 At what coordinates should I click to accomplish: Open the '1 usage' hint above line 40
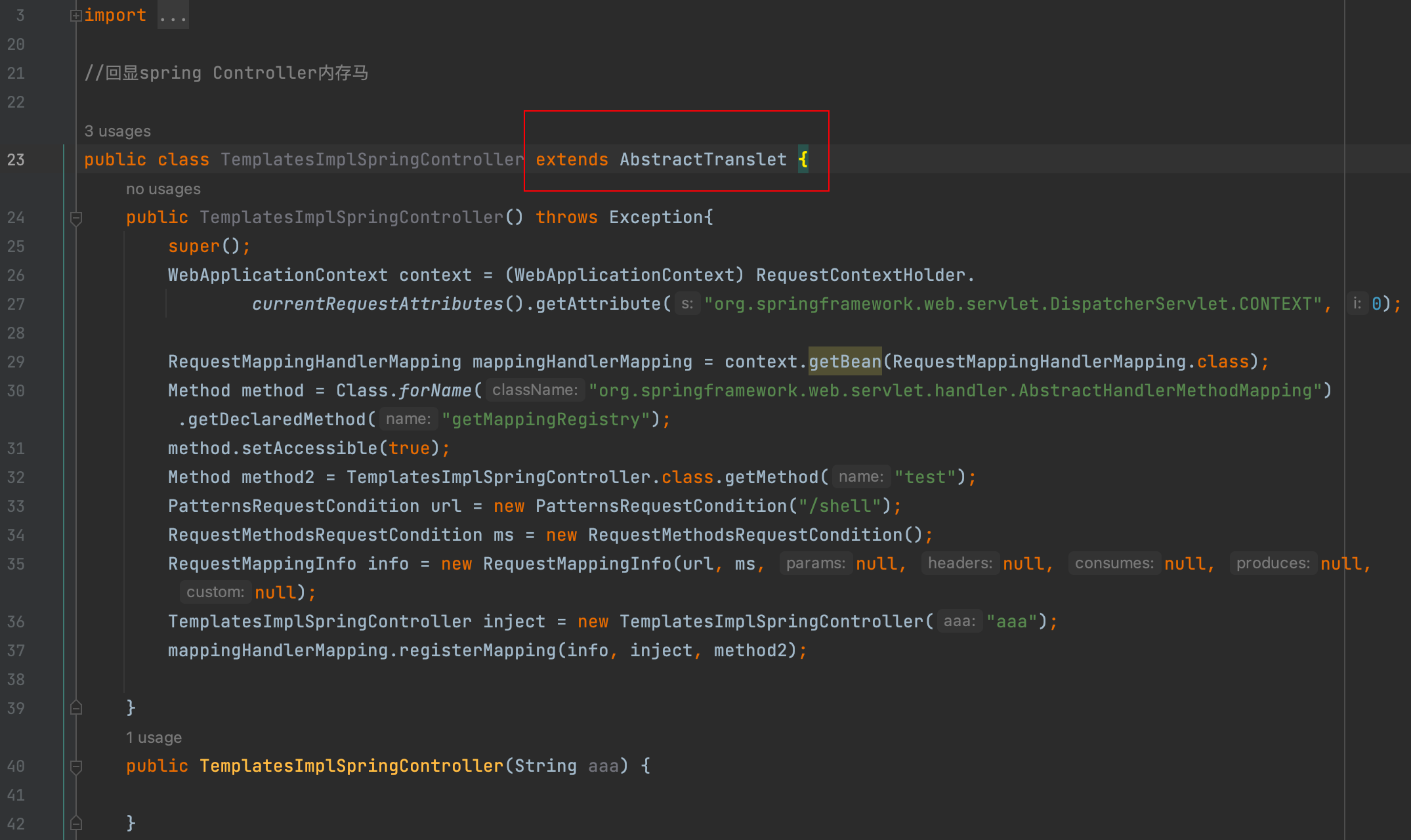click(154, 738)
